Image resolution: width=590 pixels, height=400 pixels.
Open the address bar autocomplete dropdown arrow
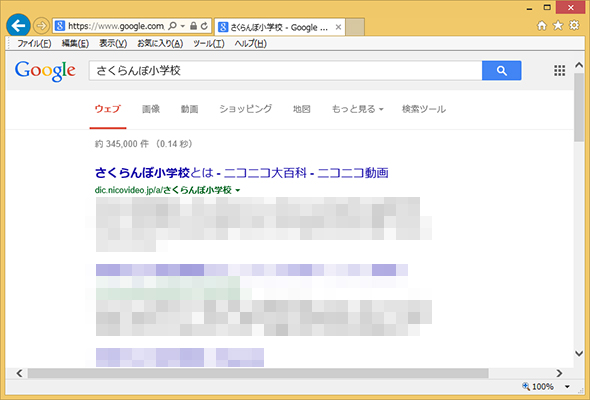183,26
